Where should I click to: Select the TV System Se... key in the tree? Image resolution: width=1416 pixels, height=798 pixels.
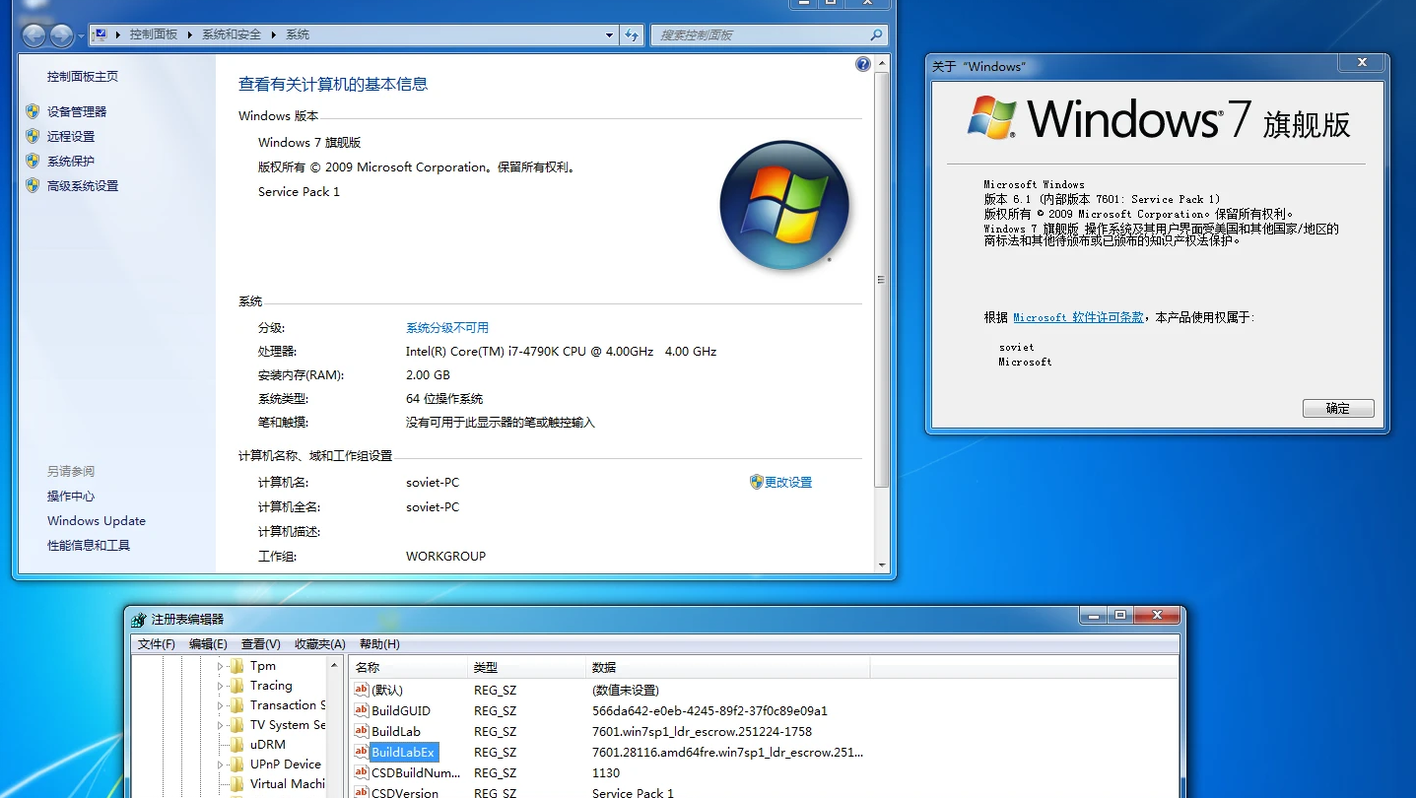pos(288,725)
